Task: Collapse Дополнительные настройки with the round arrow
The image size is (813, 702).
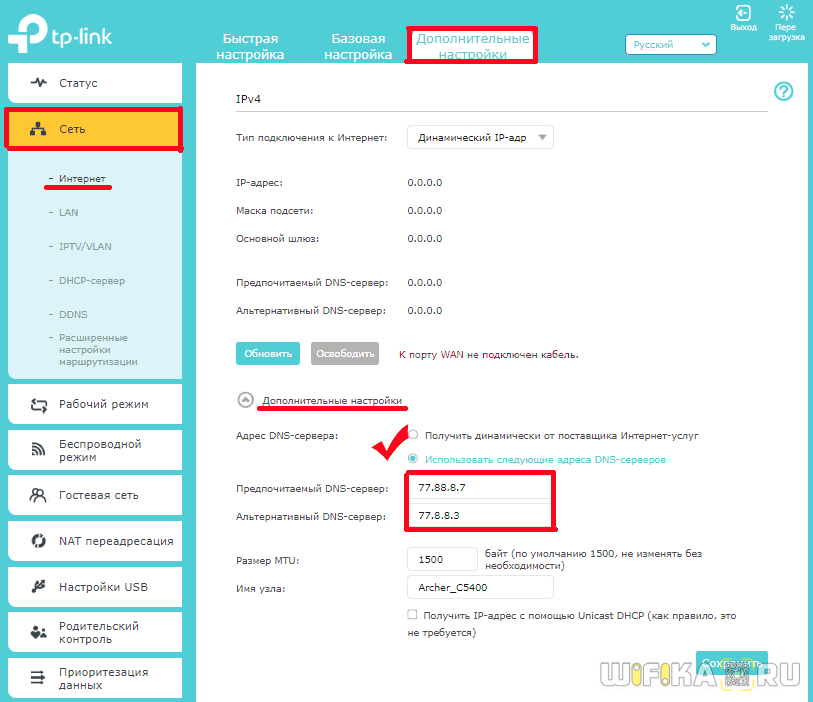Action: pyautogui.click(x=245, y=400)
